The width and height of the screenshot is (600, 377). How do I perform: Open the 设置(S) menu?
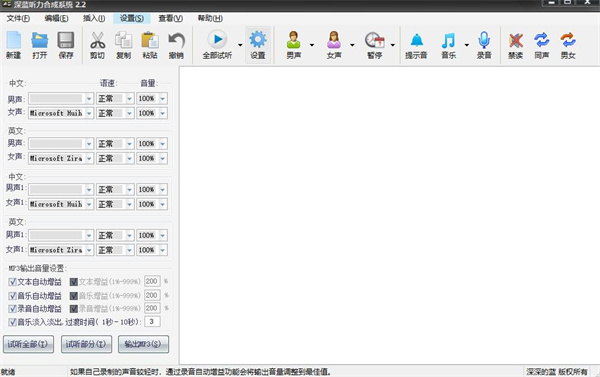coord(132,18)
